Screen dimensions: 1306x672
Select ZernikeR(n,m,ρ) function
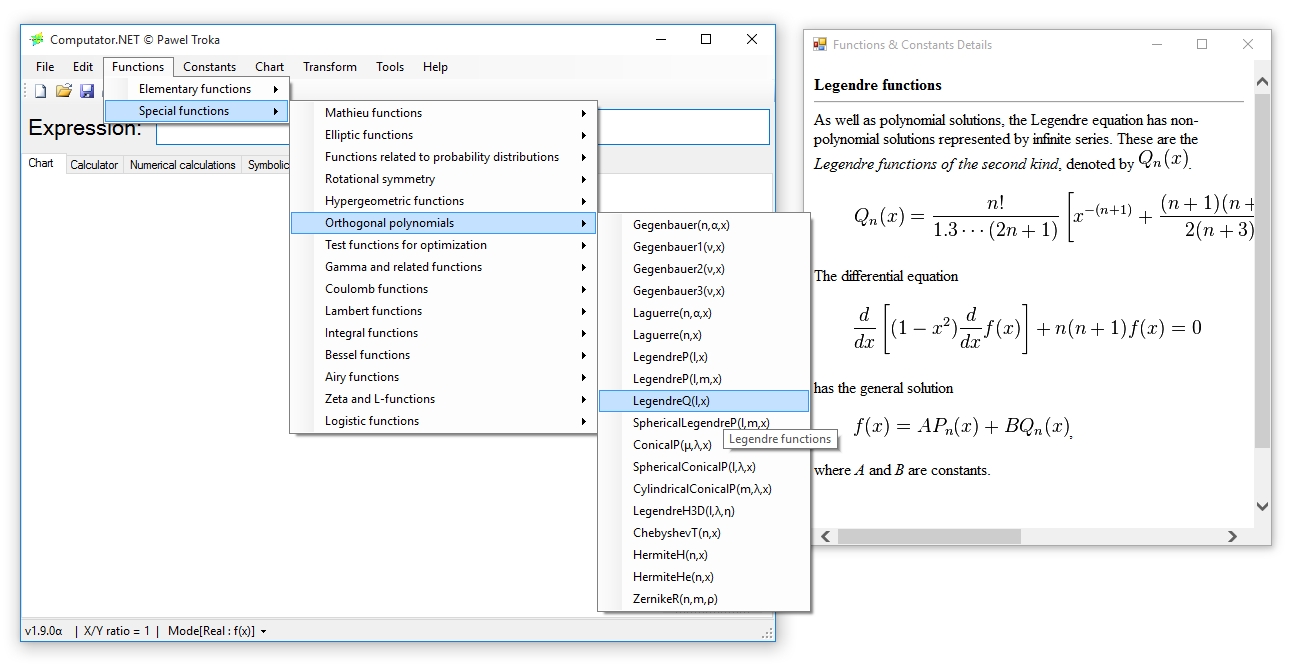pyautogui.click(x=704, y=599)
